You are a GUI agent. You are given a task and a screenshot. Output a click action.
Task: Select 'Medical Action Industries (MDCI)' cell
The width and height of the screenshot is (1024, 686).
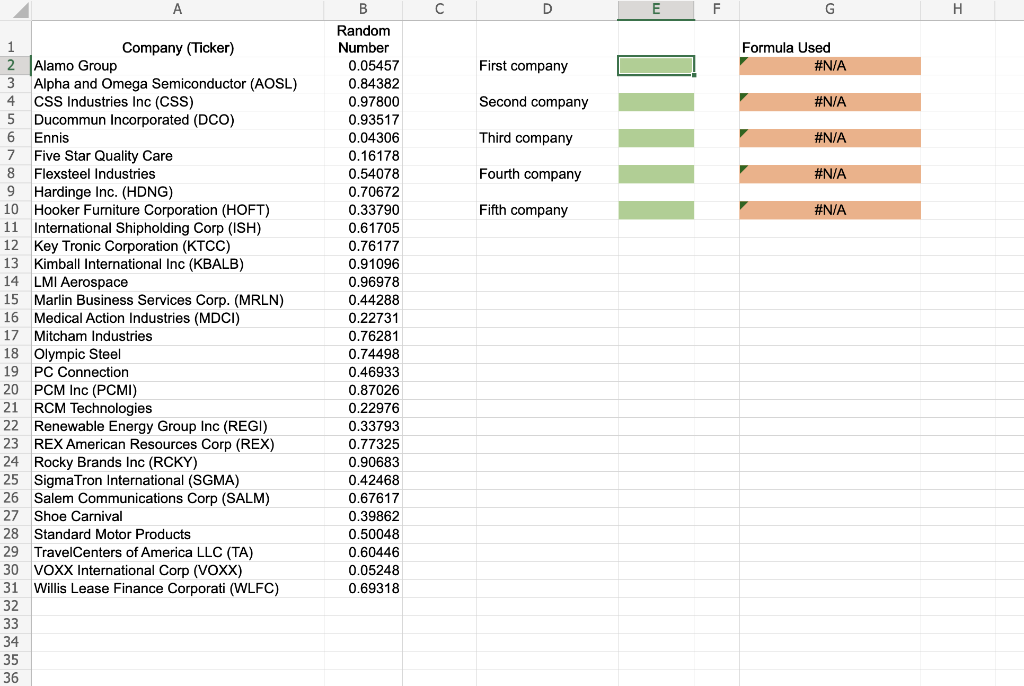[x=178, y=318]
